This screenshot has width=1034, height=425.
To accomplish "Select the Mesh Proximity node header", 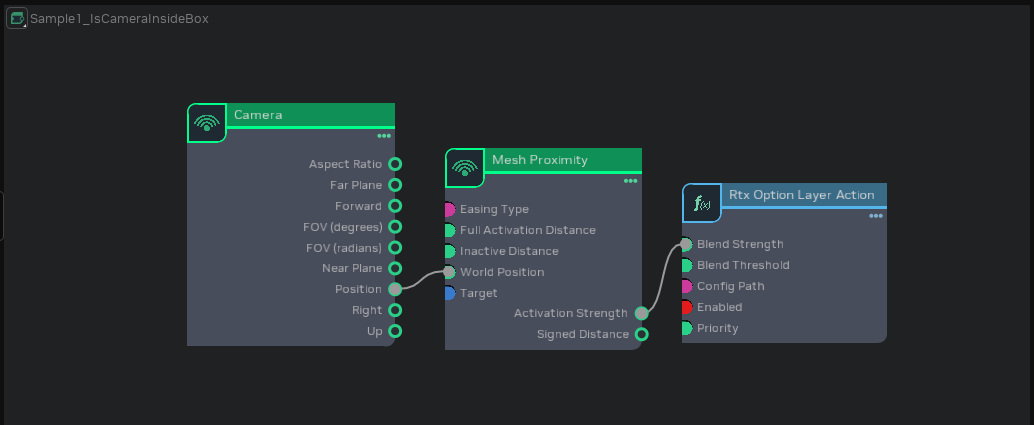I will [560, 160].
